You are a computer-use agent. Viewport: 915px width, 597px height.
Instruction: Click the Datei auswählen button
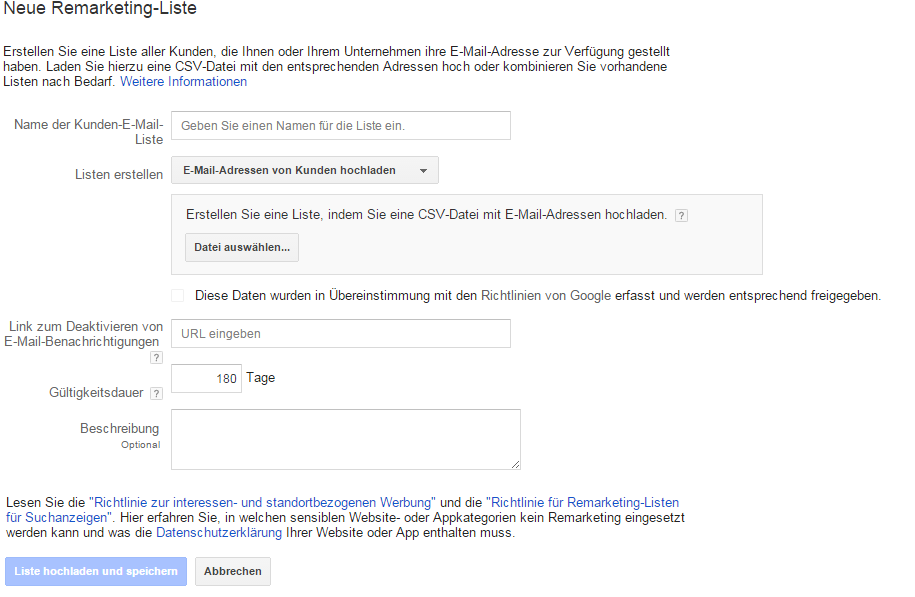click(242, 247)
